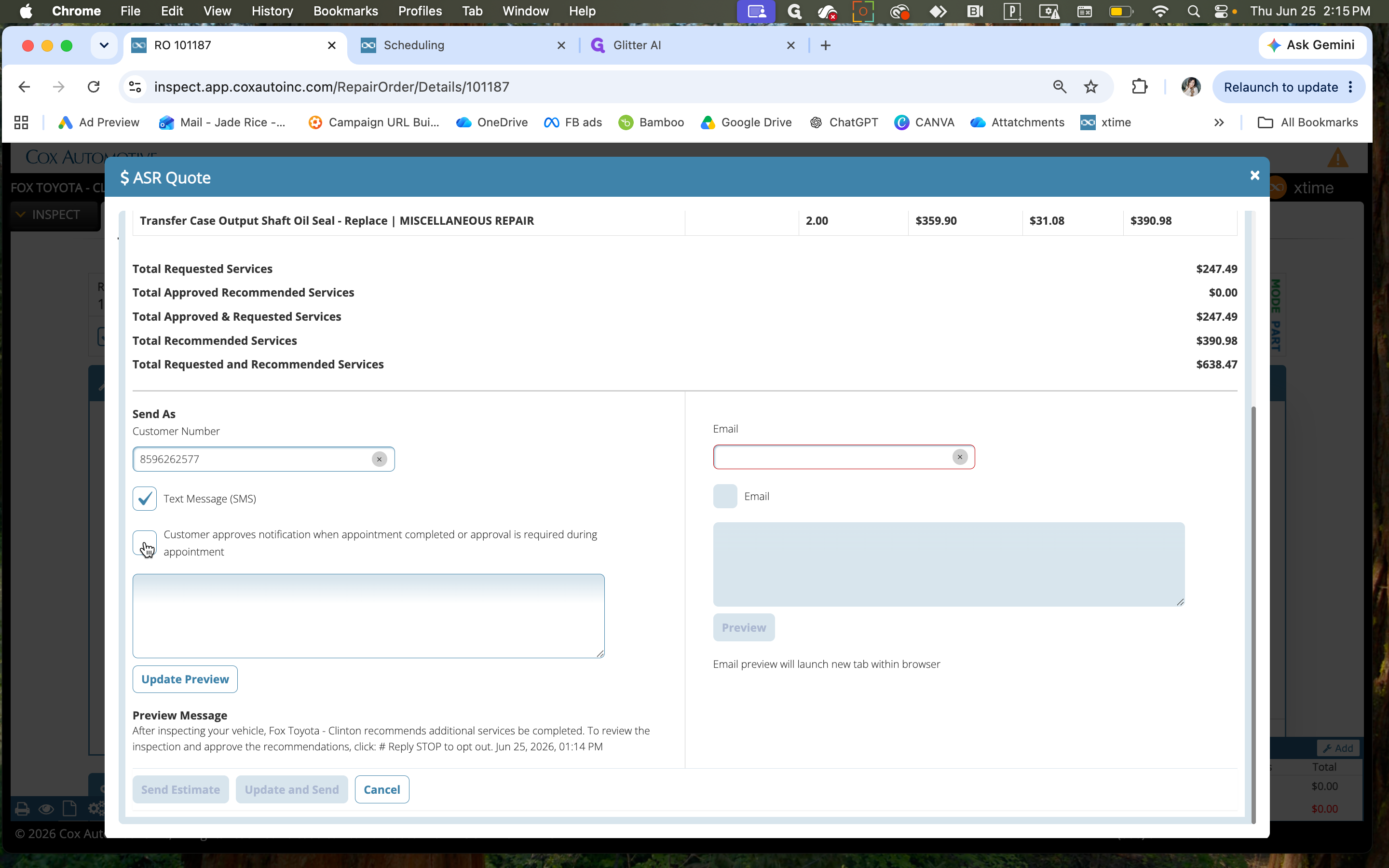Click the zoom magnifier in address bar
This screenshot has width=1389, height=868.
click(x=1060, y=87)
